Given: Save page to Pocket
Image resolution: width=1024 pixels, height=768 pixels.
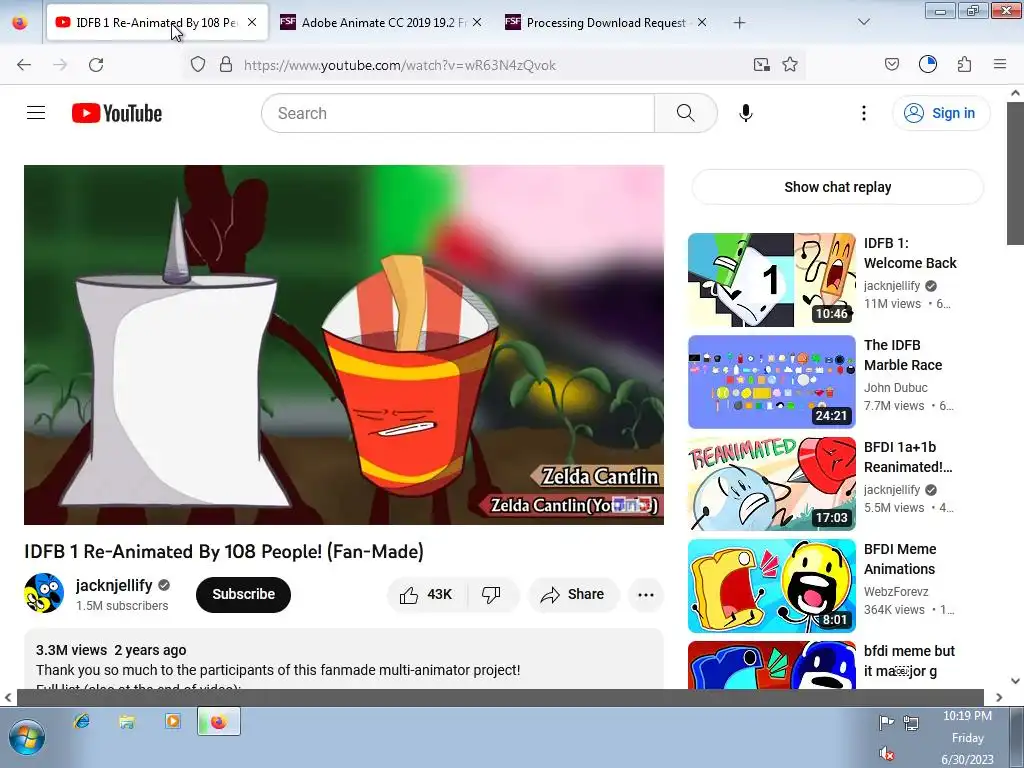Looking at the screenshot, I should [891, 65].
